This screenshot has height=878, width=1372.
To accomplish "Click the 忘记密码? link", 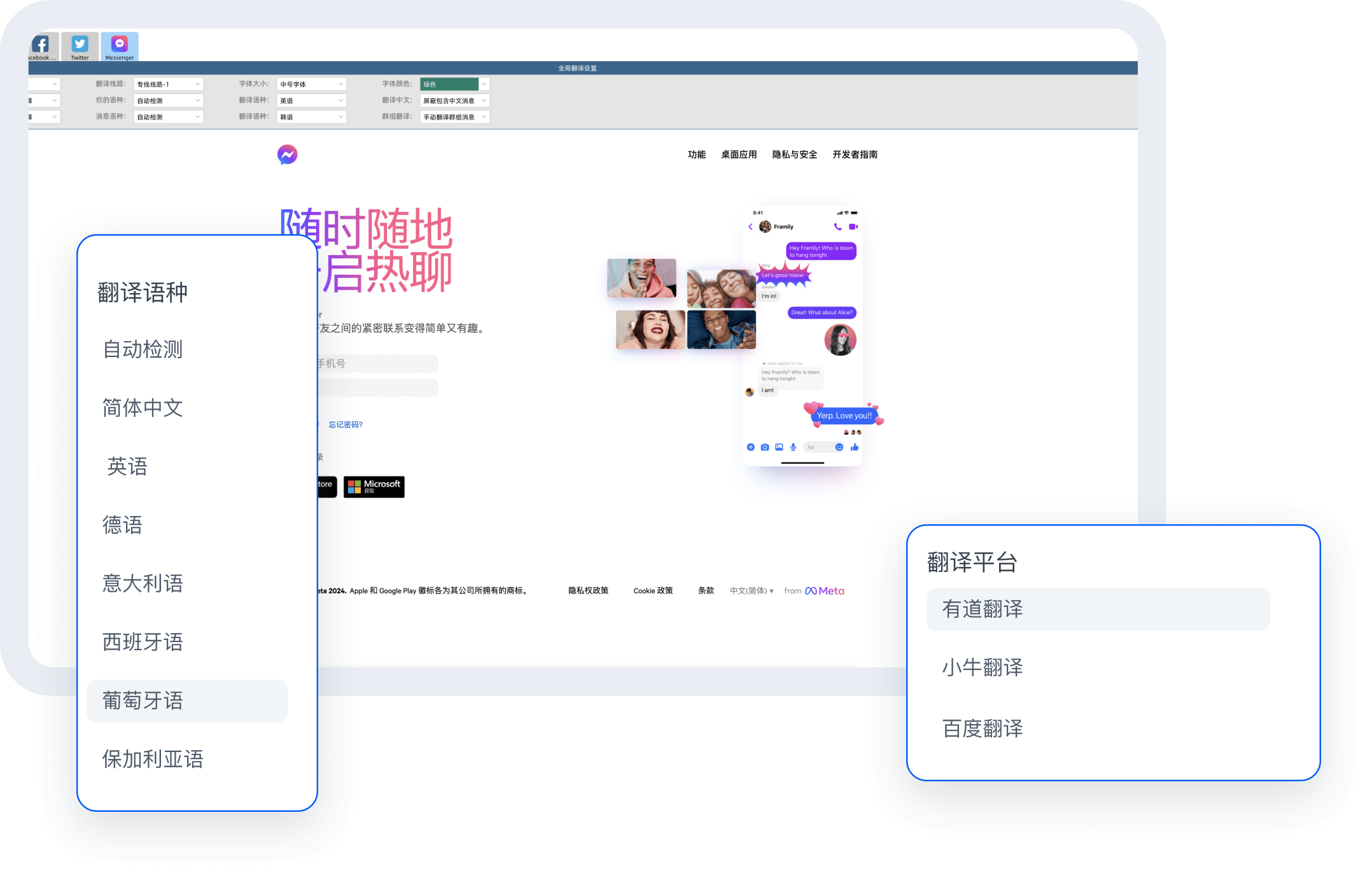I will coord(344,424).
